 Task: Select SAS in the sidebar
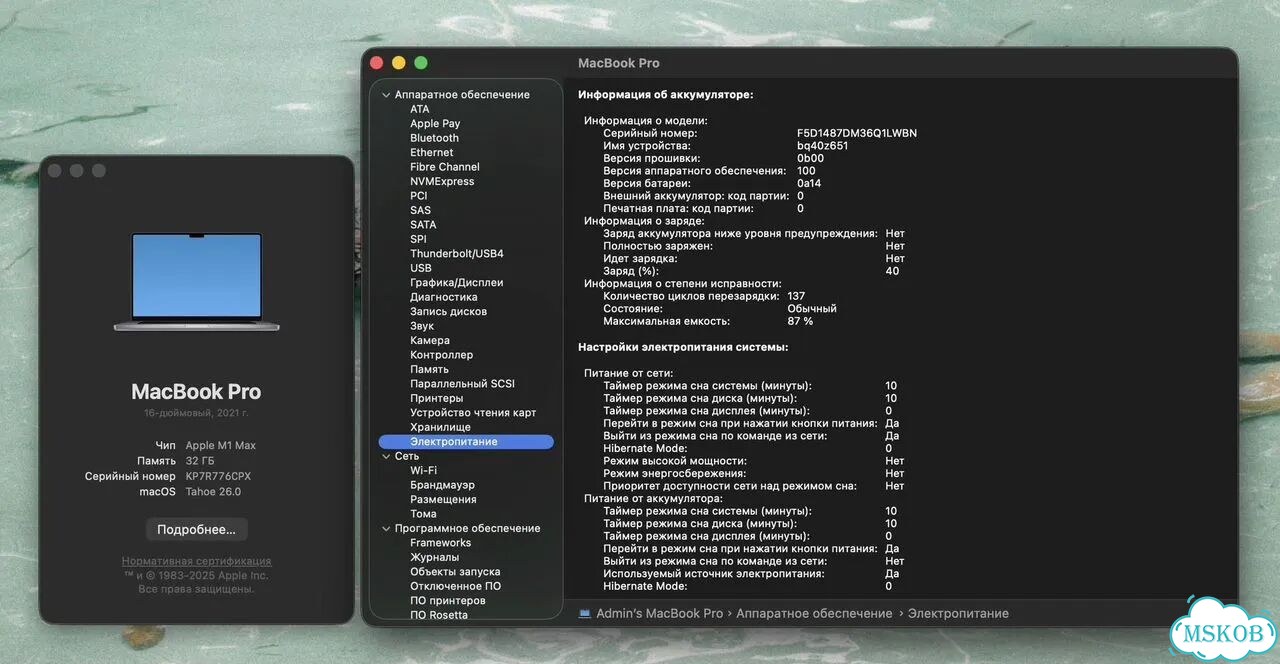point(420,210)
